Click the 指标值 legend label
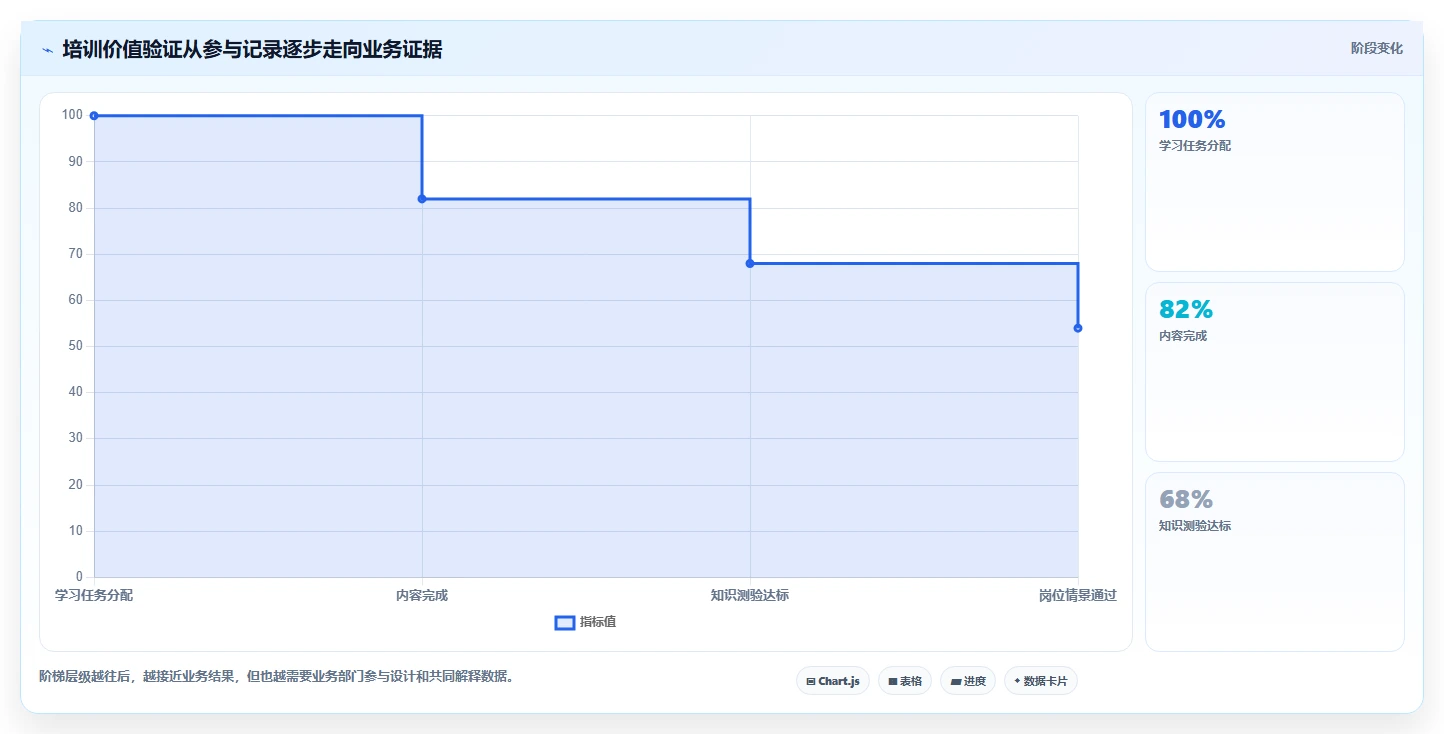 [598, 622]
